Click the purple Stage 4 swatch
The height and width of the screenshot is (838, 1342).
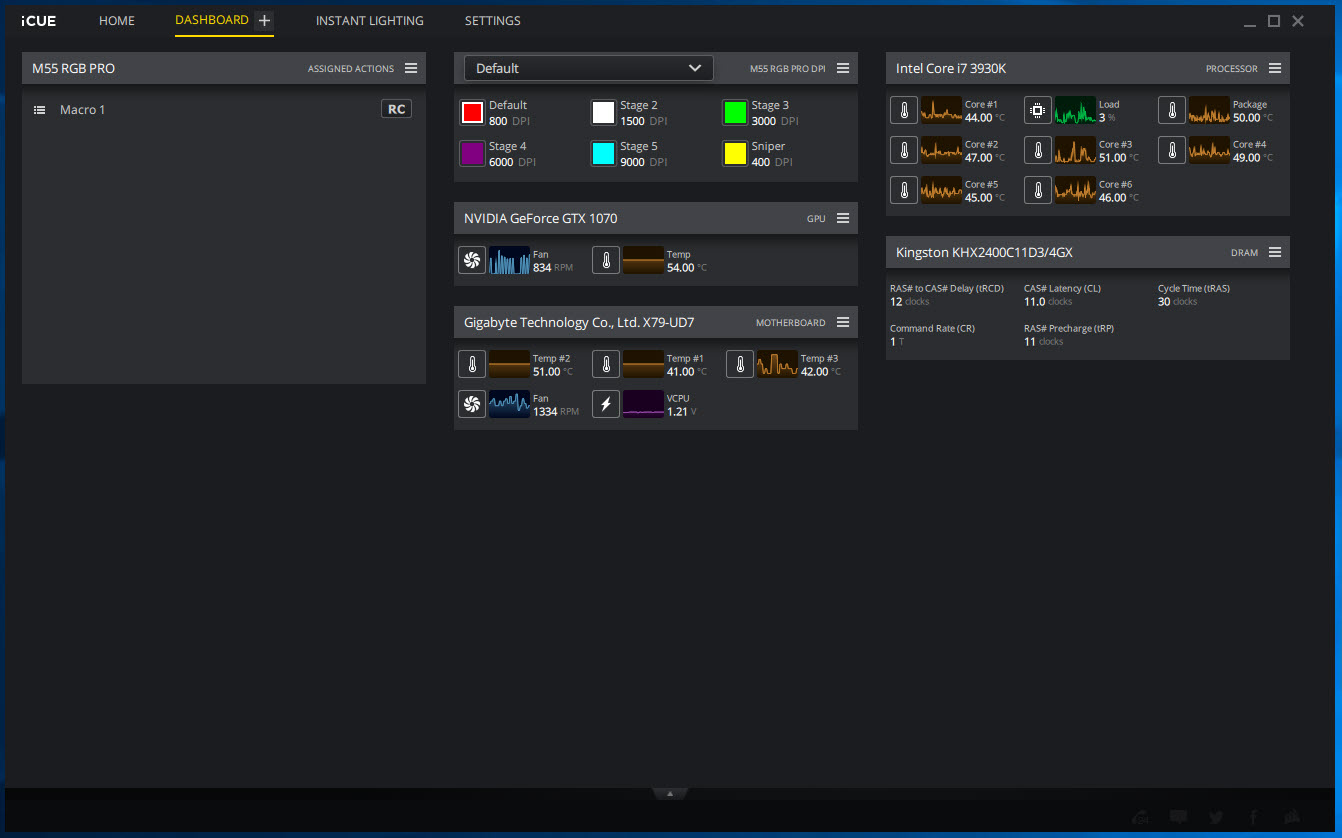pyautogui.click(x=472, y=153)
